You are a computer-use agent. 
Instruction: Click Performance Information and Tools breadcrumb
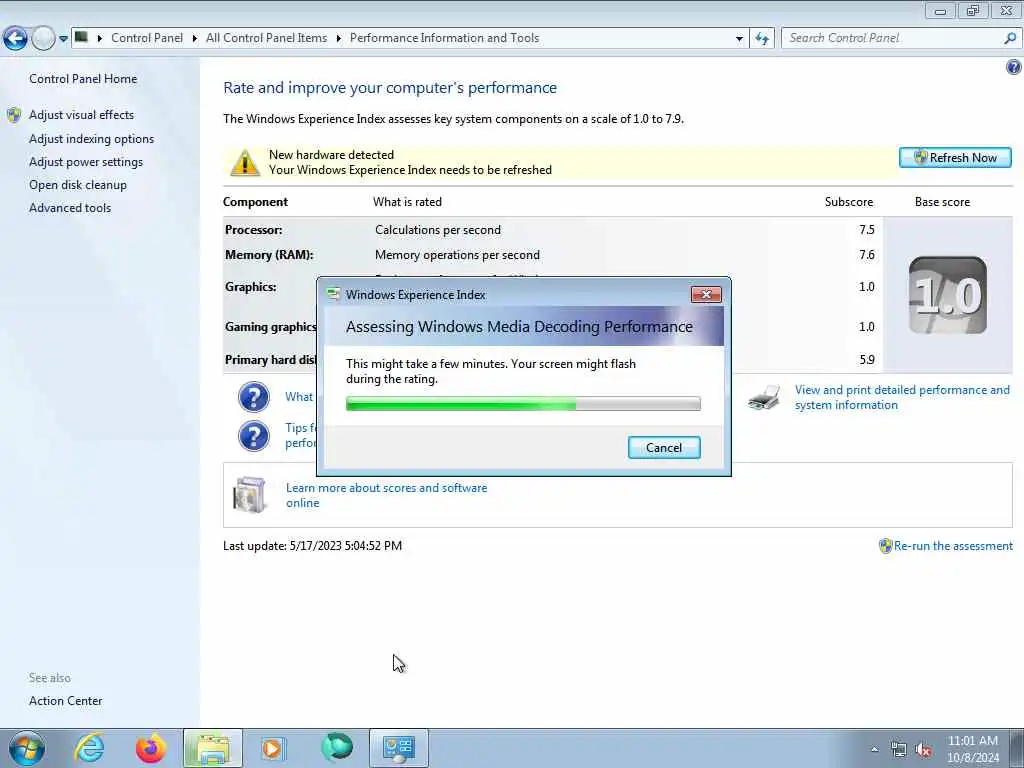[444, 38]
